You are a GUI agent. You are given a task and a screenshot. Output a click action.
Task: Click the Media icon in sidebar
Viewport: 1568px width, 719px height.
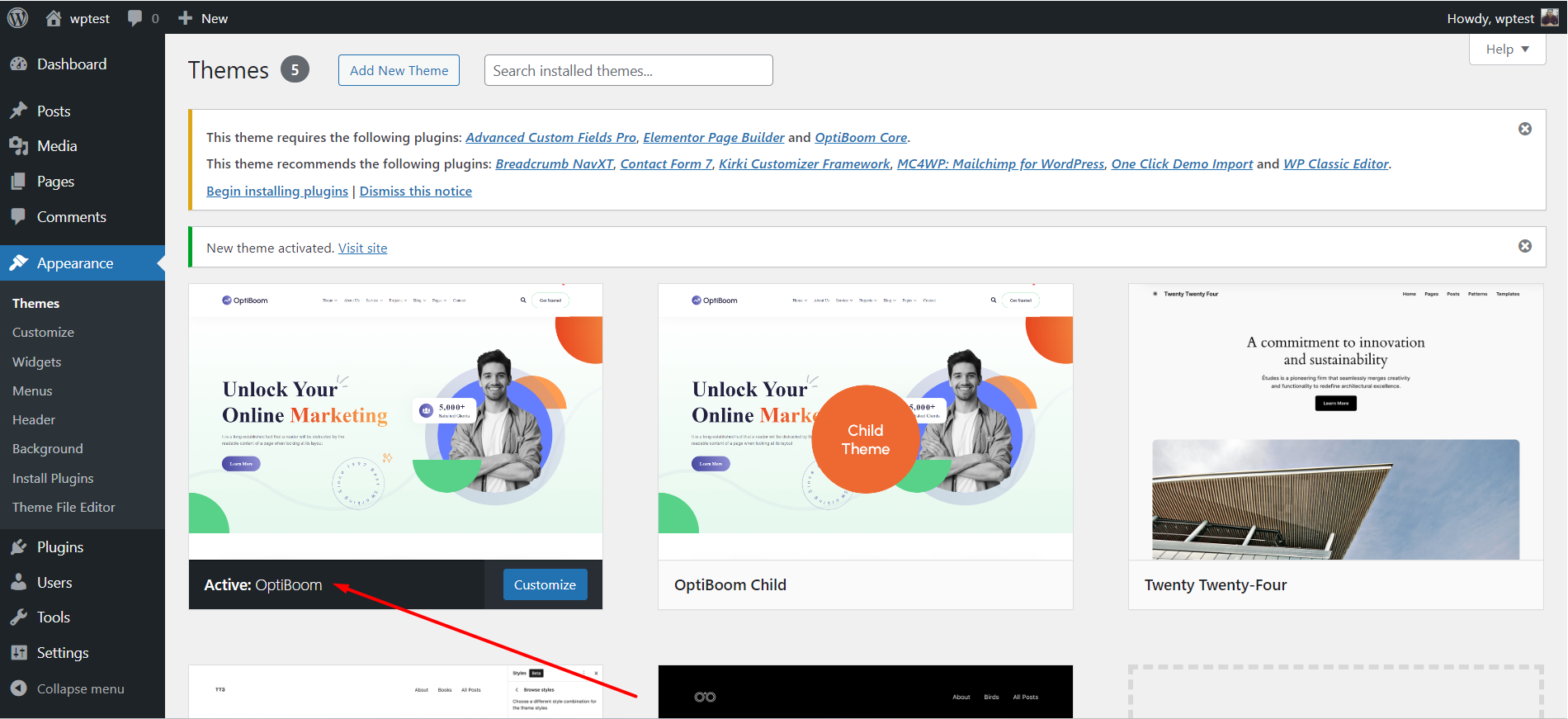(x=18, y=146)
